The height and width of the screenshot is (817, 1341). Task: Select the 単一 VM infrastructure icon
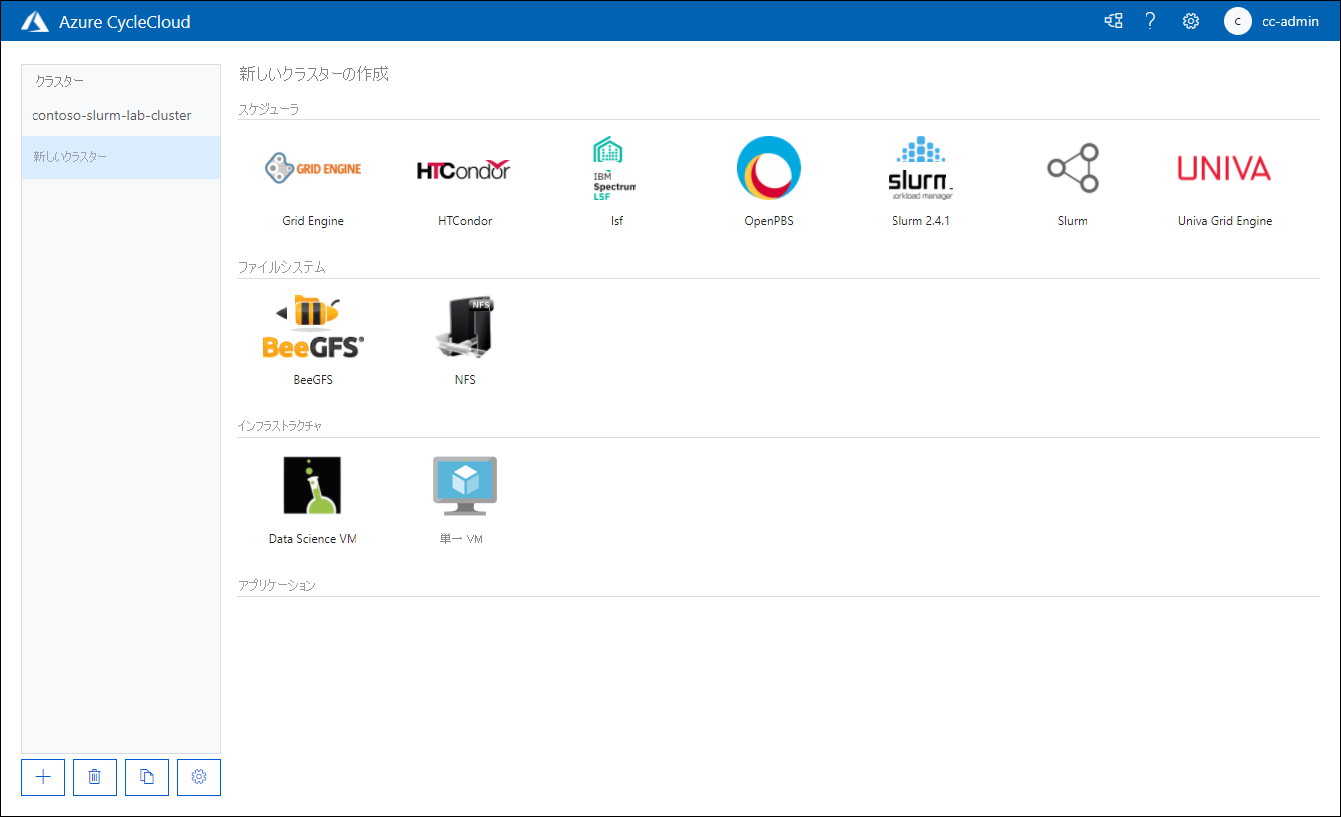465,485
